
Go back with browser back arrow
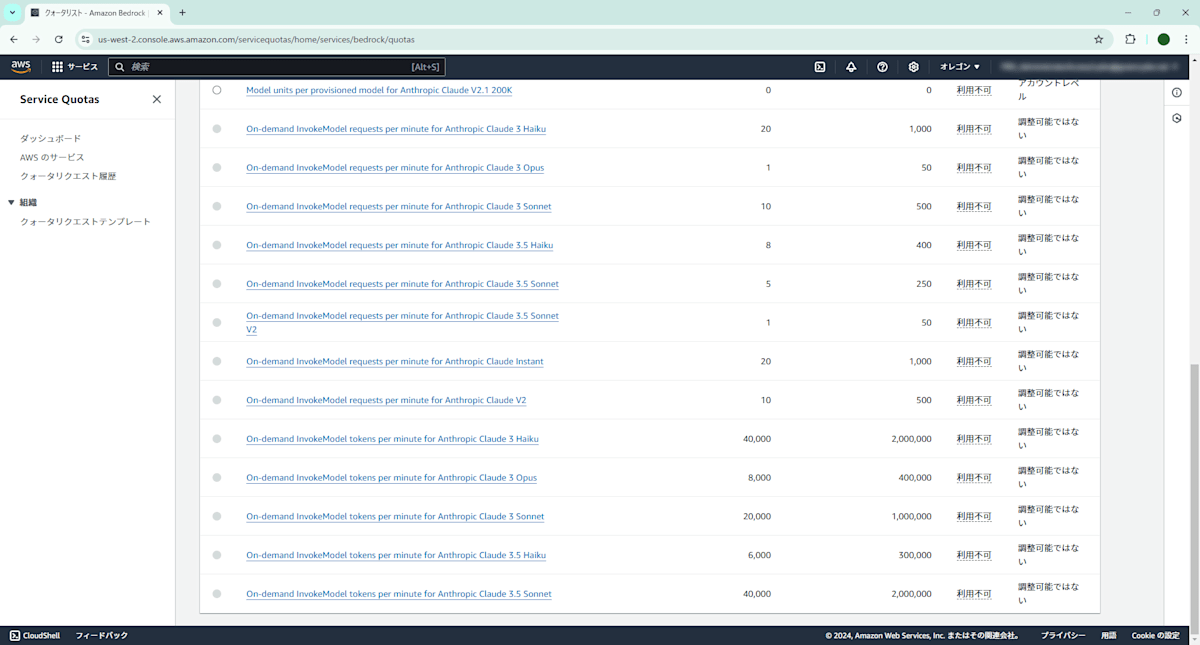[14, 39]
